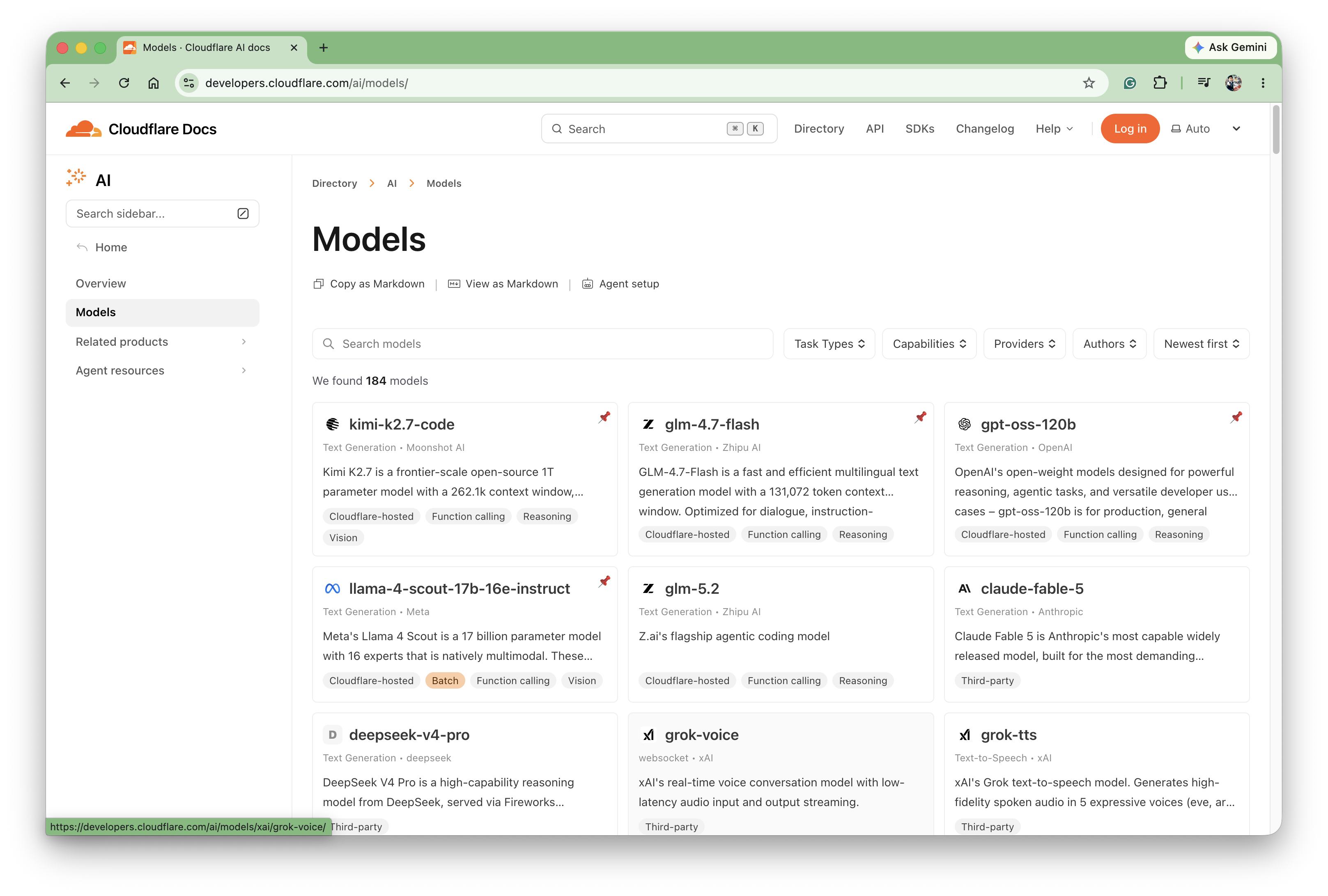Open the Grammarly extension icon
Image resolution: width=1328 pixels, height=896 pixels.
[1130, 83]
